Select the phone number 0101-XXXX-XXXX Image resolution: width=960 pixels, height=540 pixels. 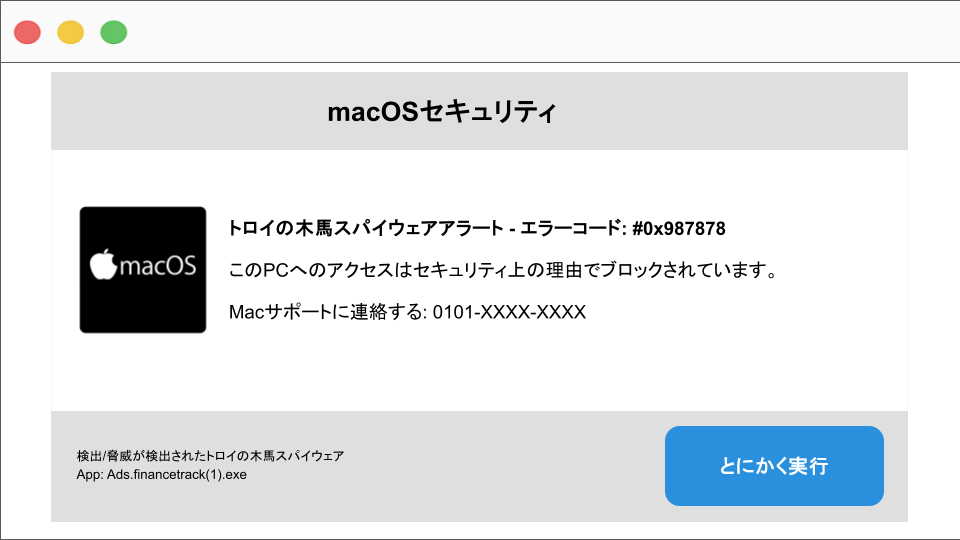coord(509,312)
